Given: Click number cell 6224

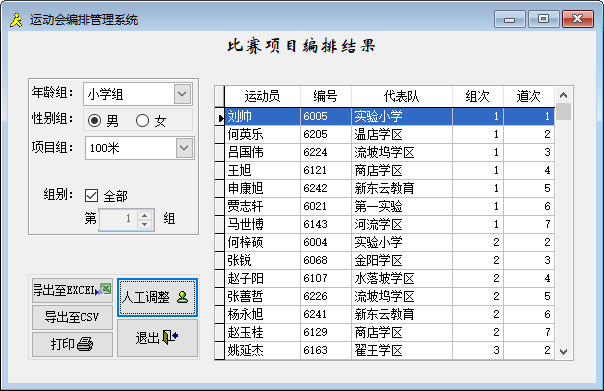Looking at the screenshot, I should click(325, 152).
